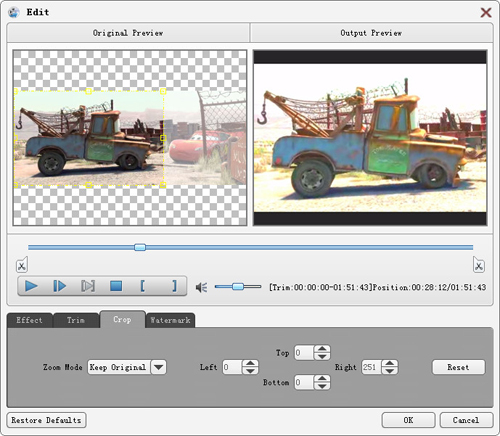Click the Top crop value field

click(x=304, y=353)
